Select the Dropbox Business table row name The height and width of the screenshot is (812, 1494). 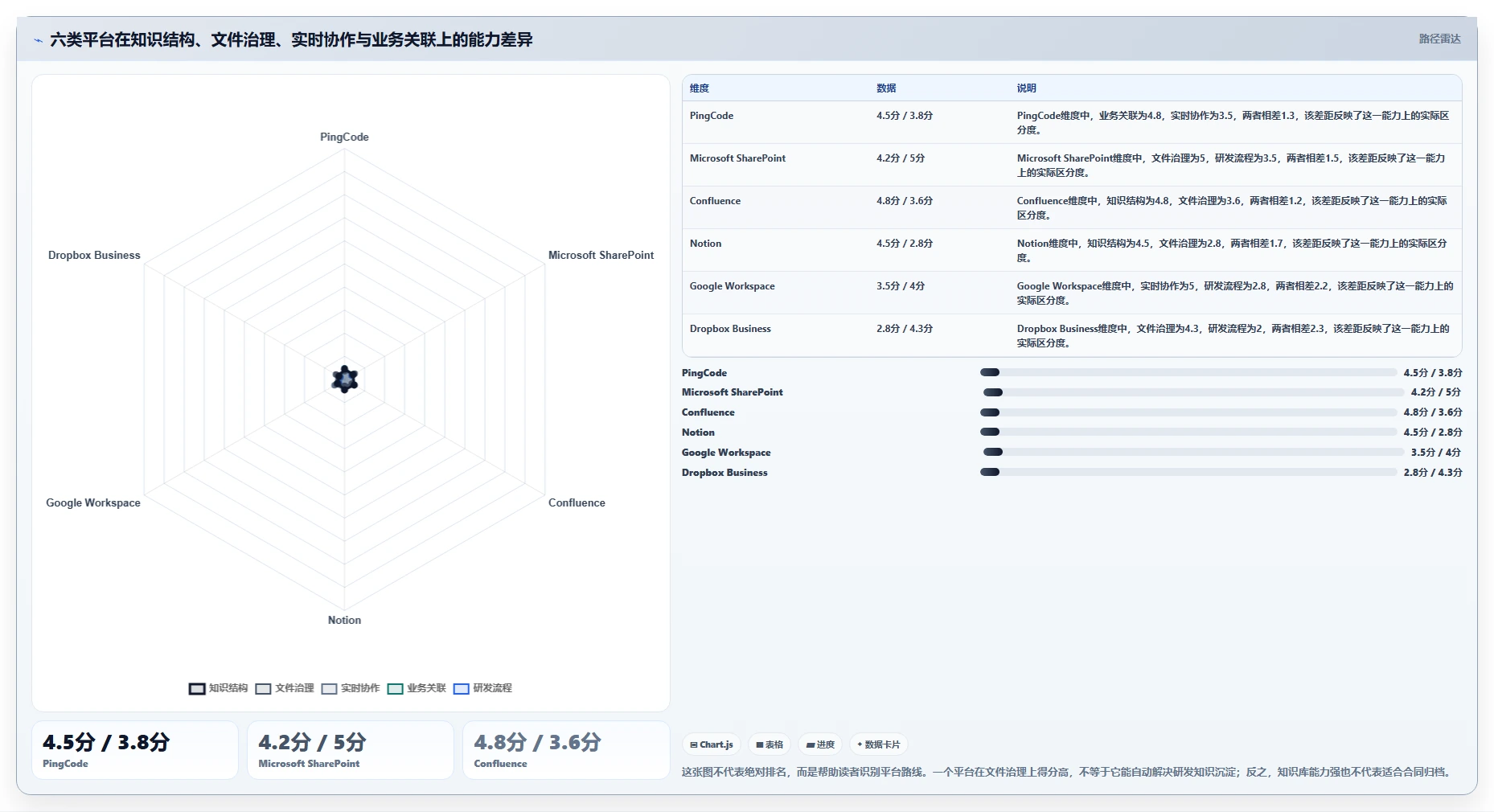click(730, 329)
